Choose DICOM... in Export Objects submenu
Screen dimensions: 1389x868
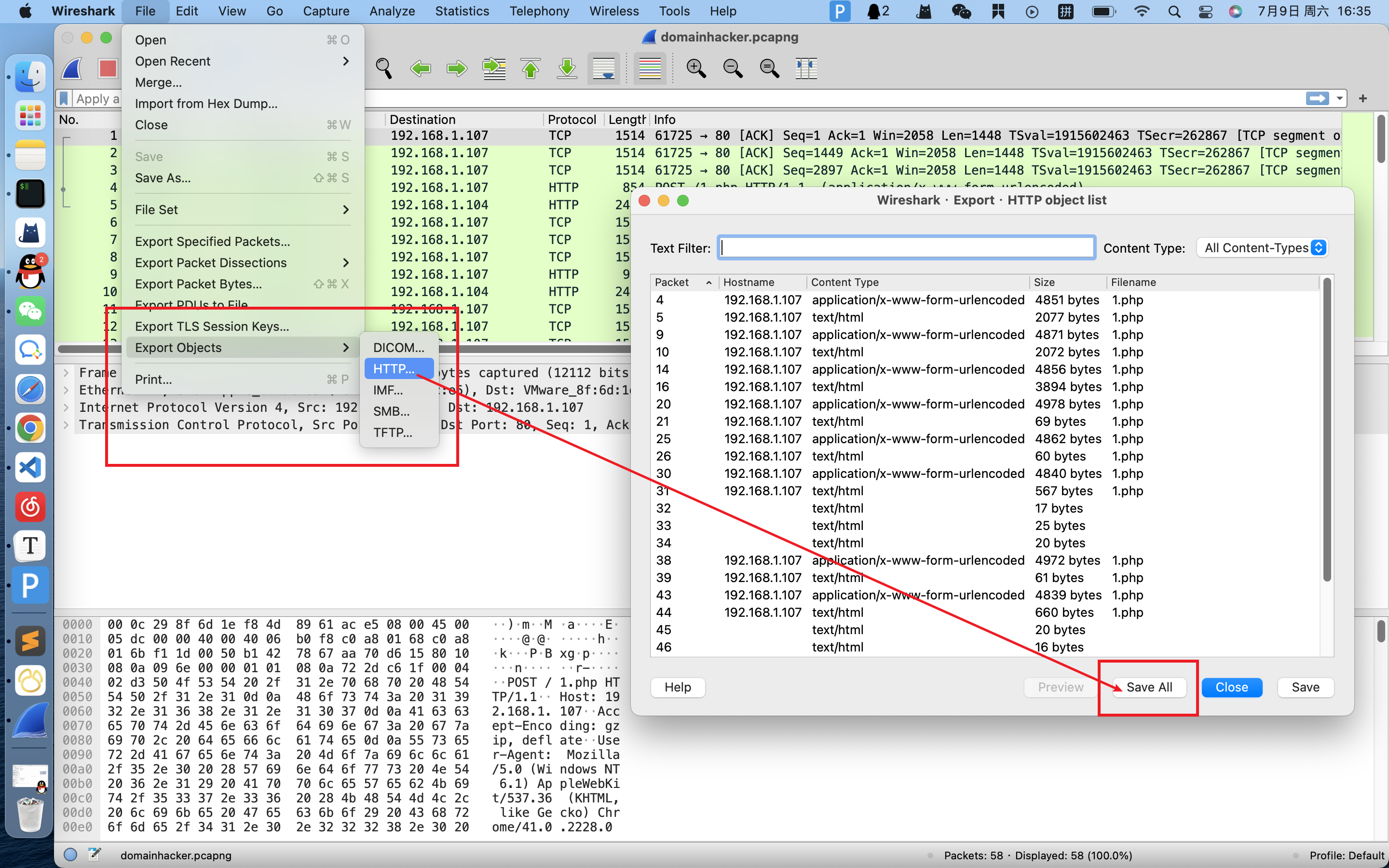(398, 347)
